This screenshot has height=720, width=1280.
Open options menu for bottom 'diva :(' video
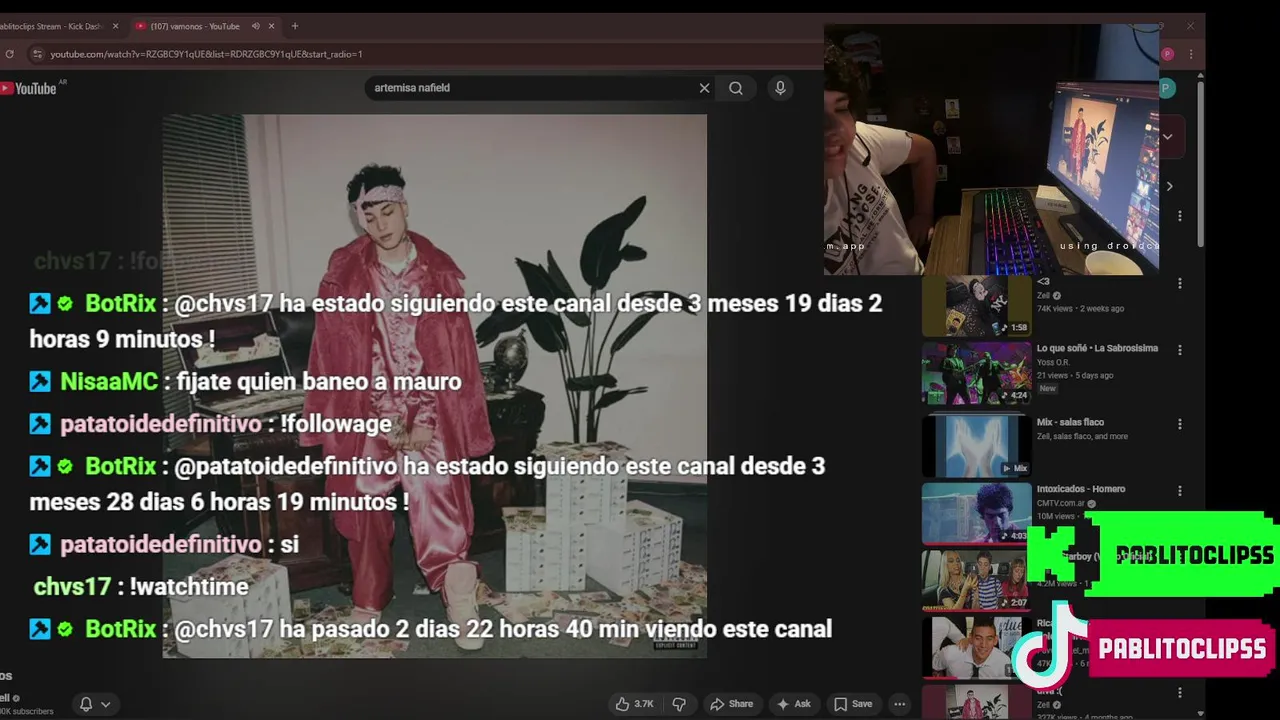1179,693
